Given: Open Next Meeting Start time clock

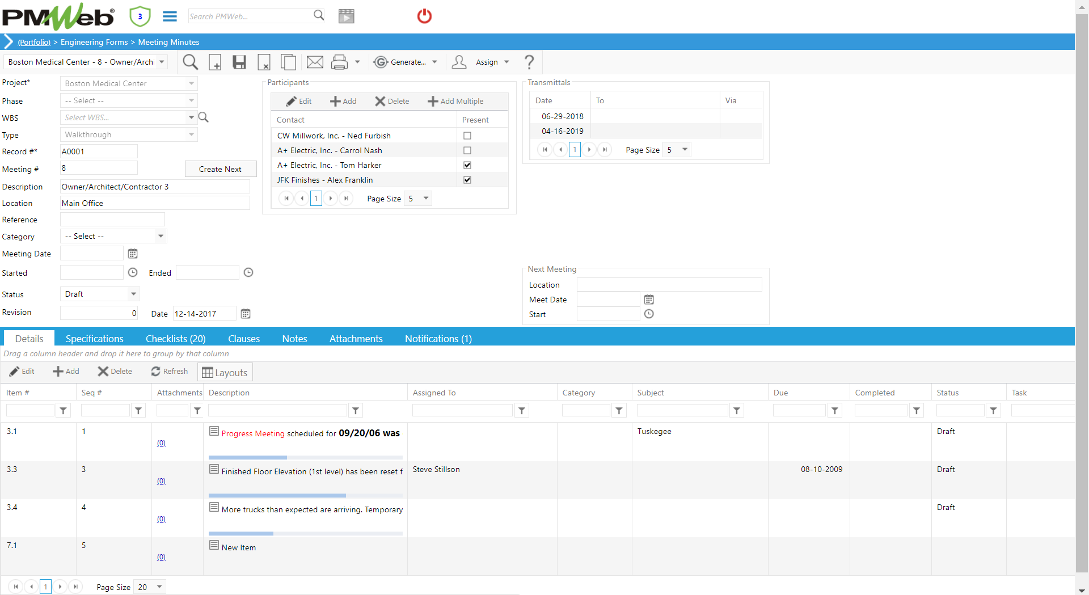Looking at the screenshot, I should [649, 314].
